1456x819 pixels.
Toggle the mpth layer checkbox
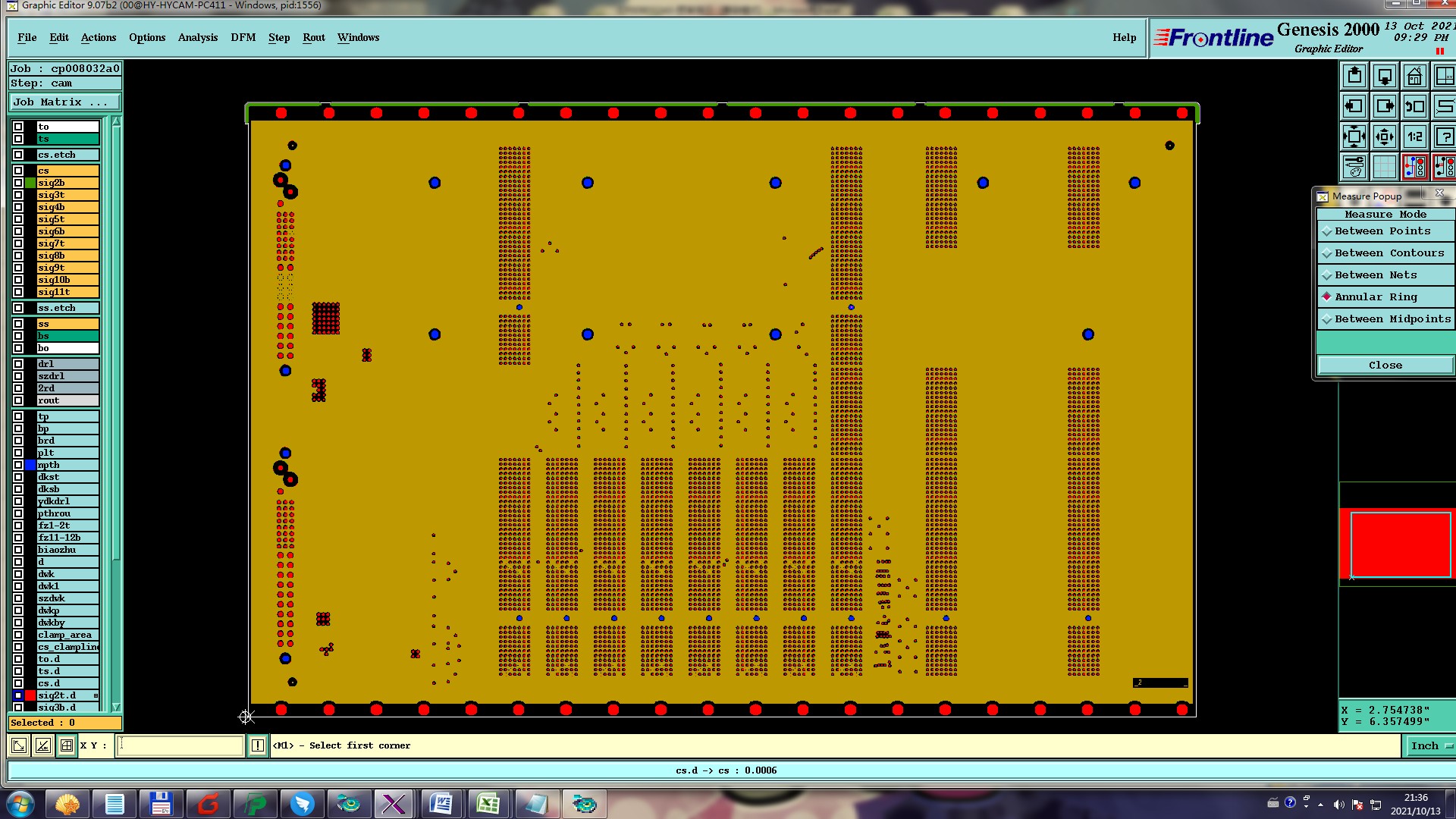(18, 465)
